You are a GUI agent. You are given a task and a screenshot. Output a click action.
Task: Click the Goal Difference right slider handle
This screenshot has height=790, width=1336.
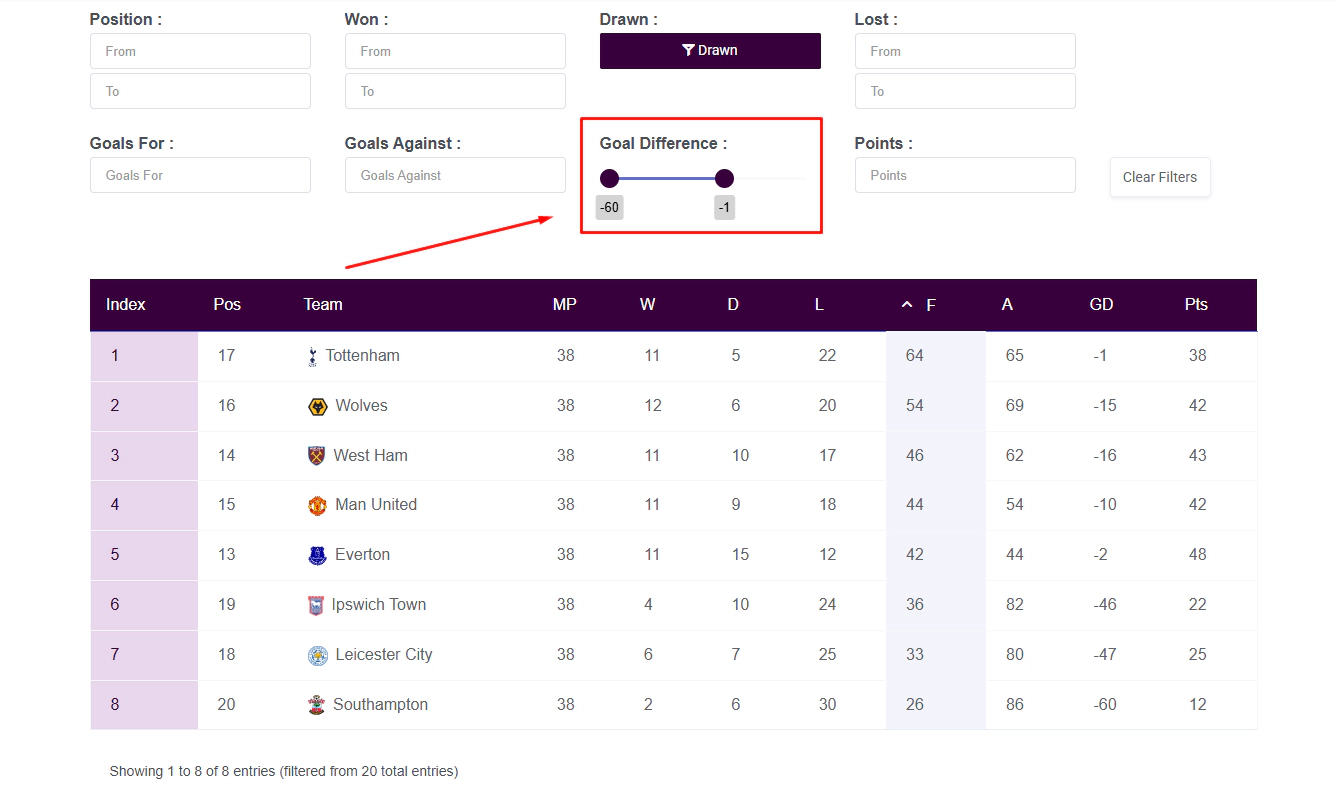(x=725, y=179)
